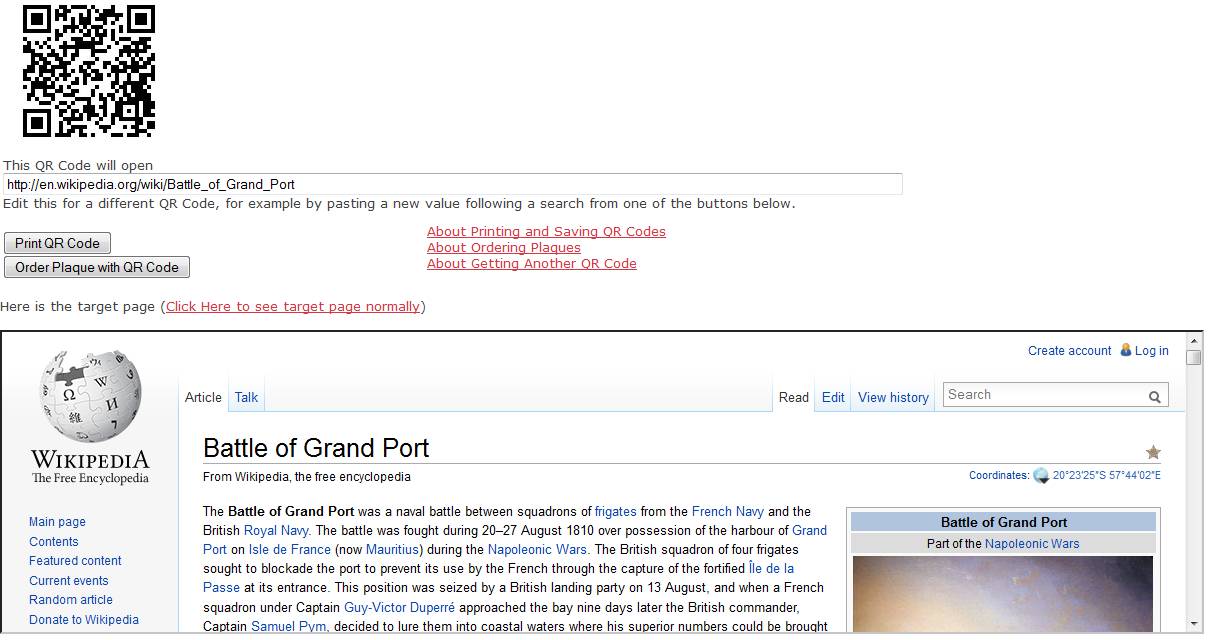The image size is (1211, 640).
Task: Open the Edit tab
Action: pos(833,397)
